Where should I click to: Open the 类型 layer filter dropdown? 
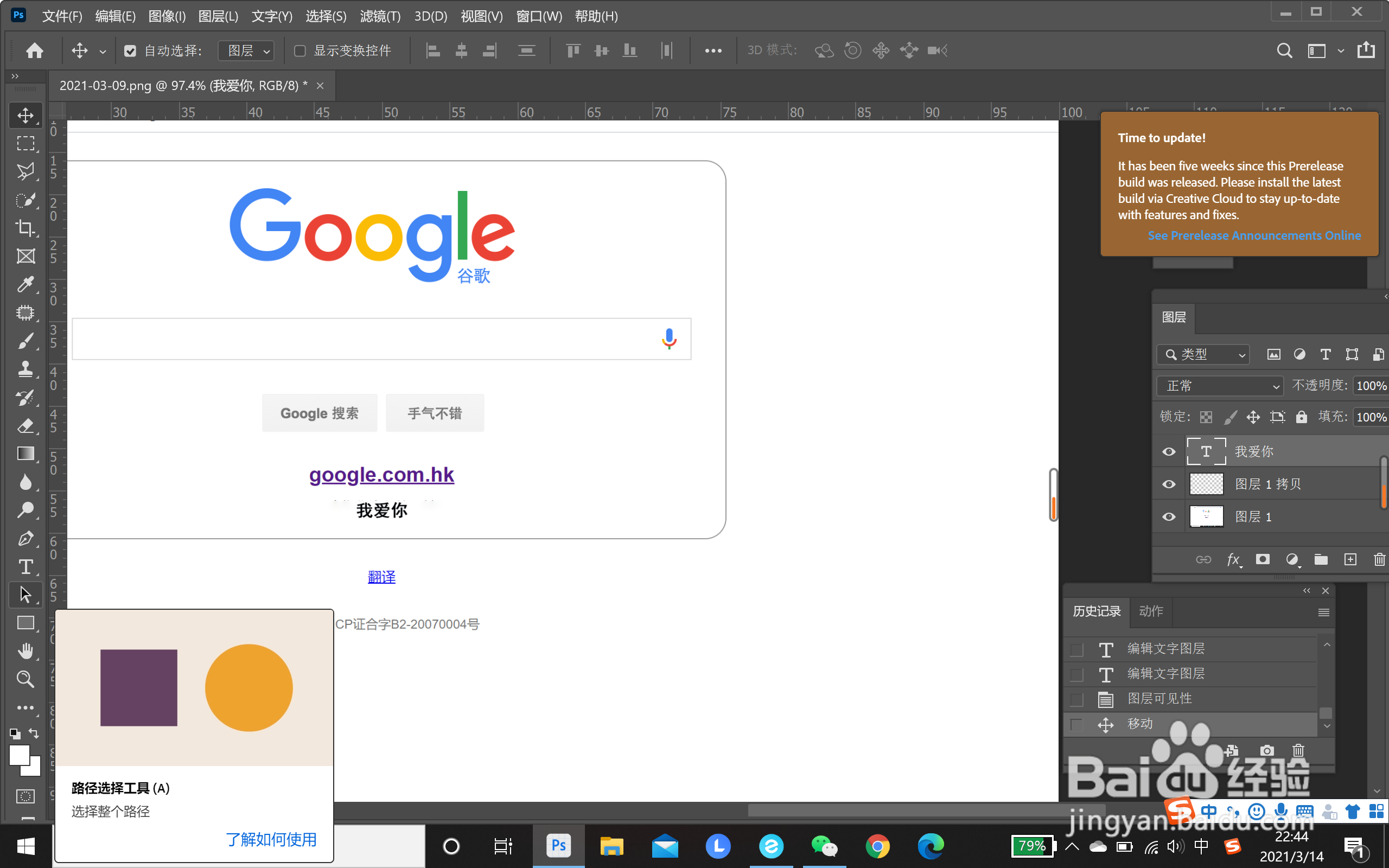coord(1203,355)
